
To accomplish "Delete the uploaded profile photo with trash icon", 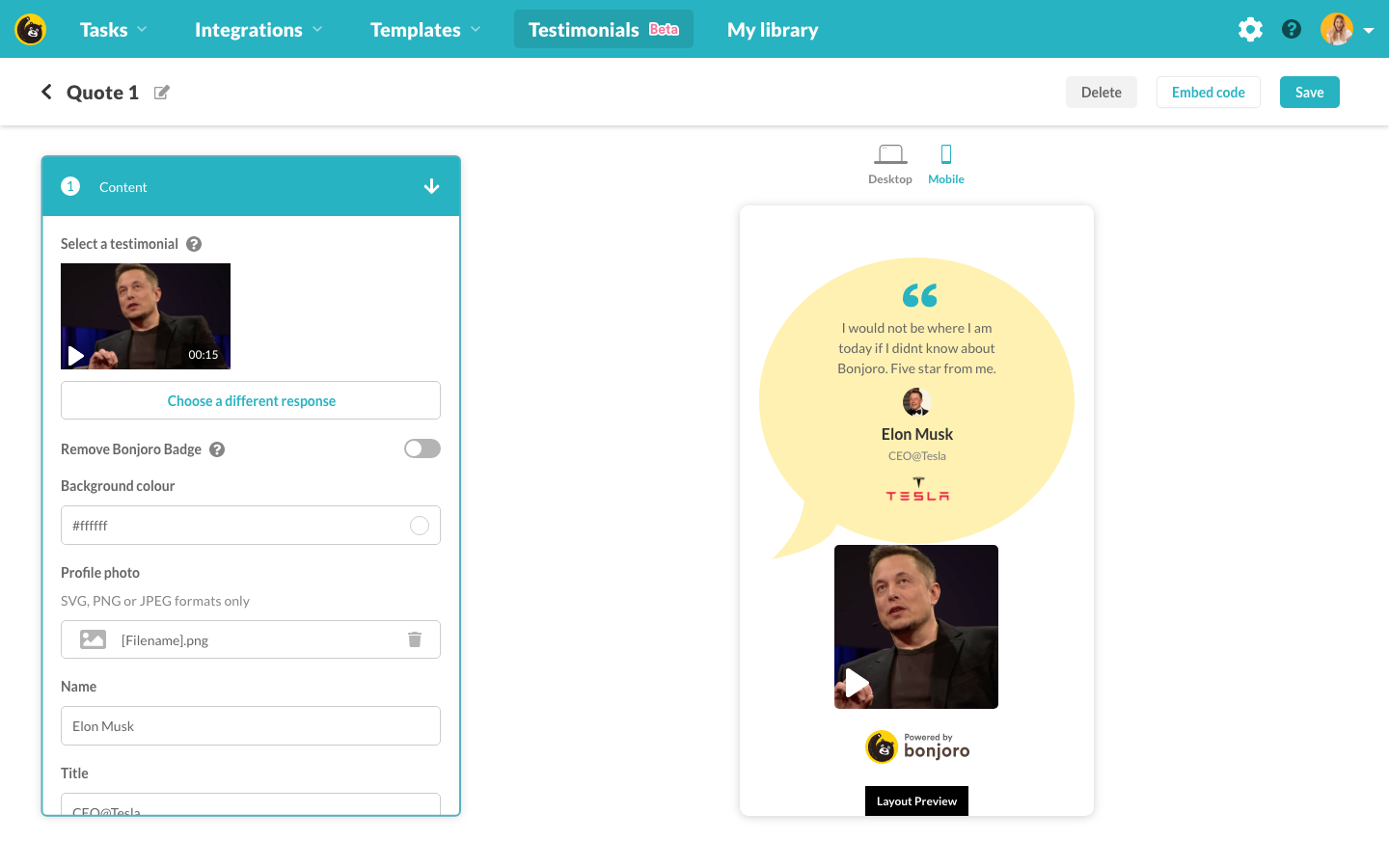I will 415,639.
